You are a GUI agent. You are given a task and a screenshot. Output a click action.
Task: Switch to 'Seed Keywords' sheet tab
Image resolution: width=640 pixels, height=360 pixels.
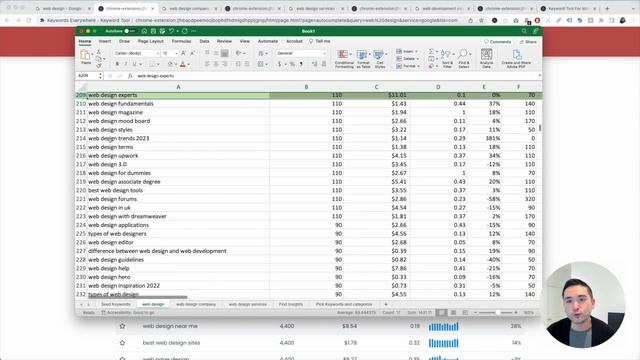tap(116, 304)
